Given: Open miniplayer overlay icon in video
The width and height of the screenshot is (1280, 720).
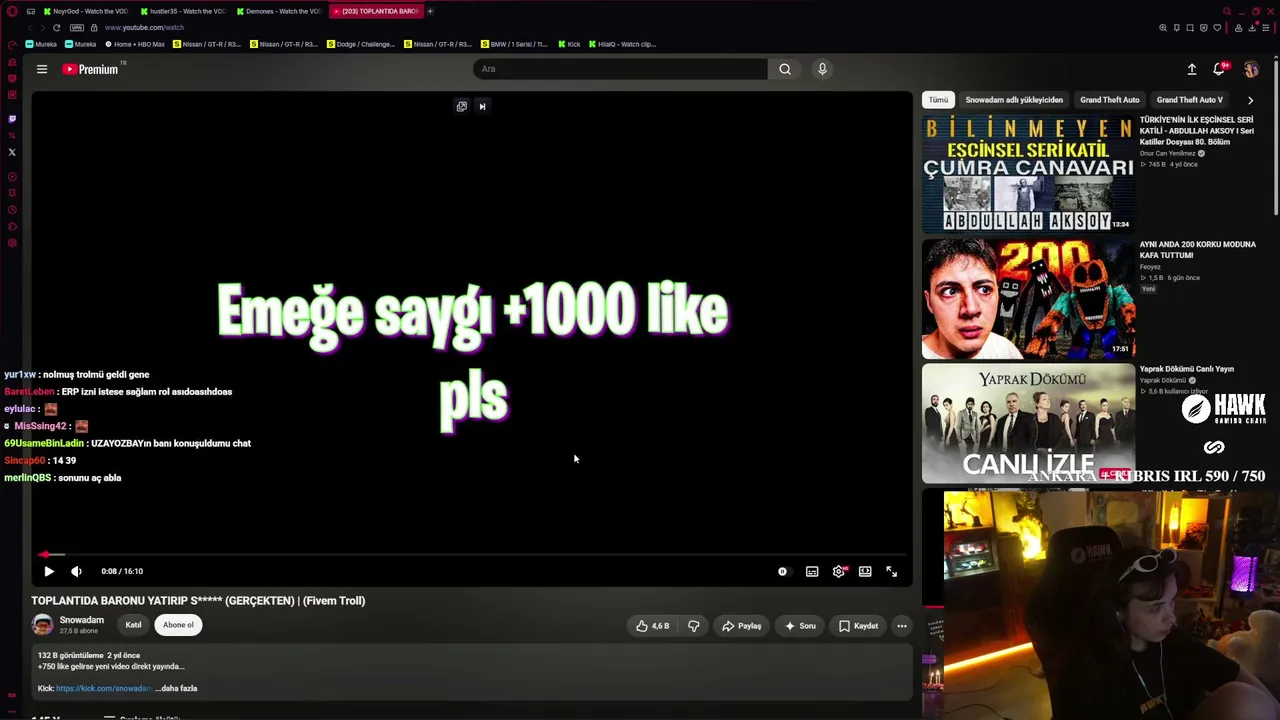Looking at the screenshot, I should pyautogui.click(x=461, y=106).
